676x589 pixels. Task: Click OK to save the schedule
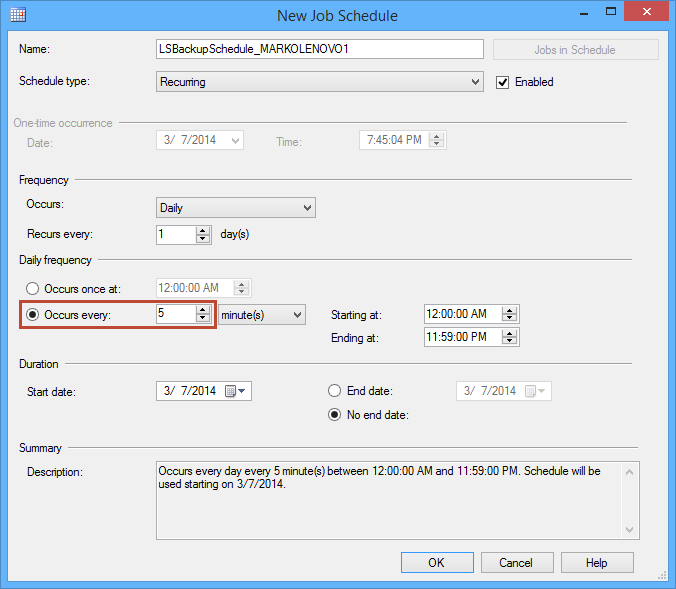[x=437, y=563]
